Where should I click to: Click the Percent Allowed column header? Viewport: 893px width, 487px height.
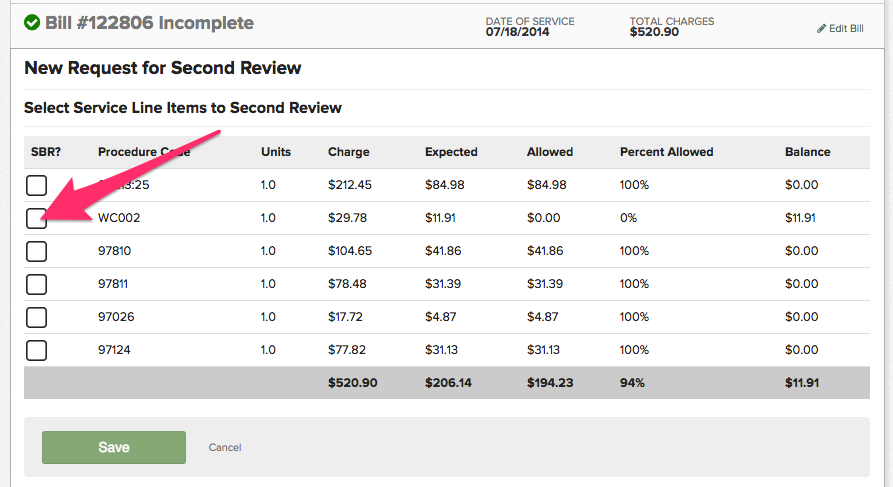click(666, 152)
